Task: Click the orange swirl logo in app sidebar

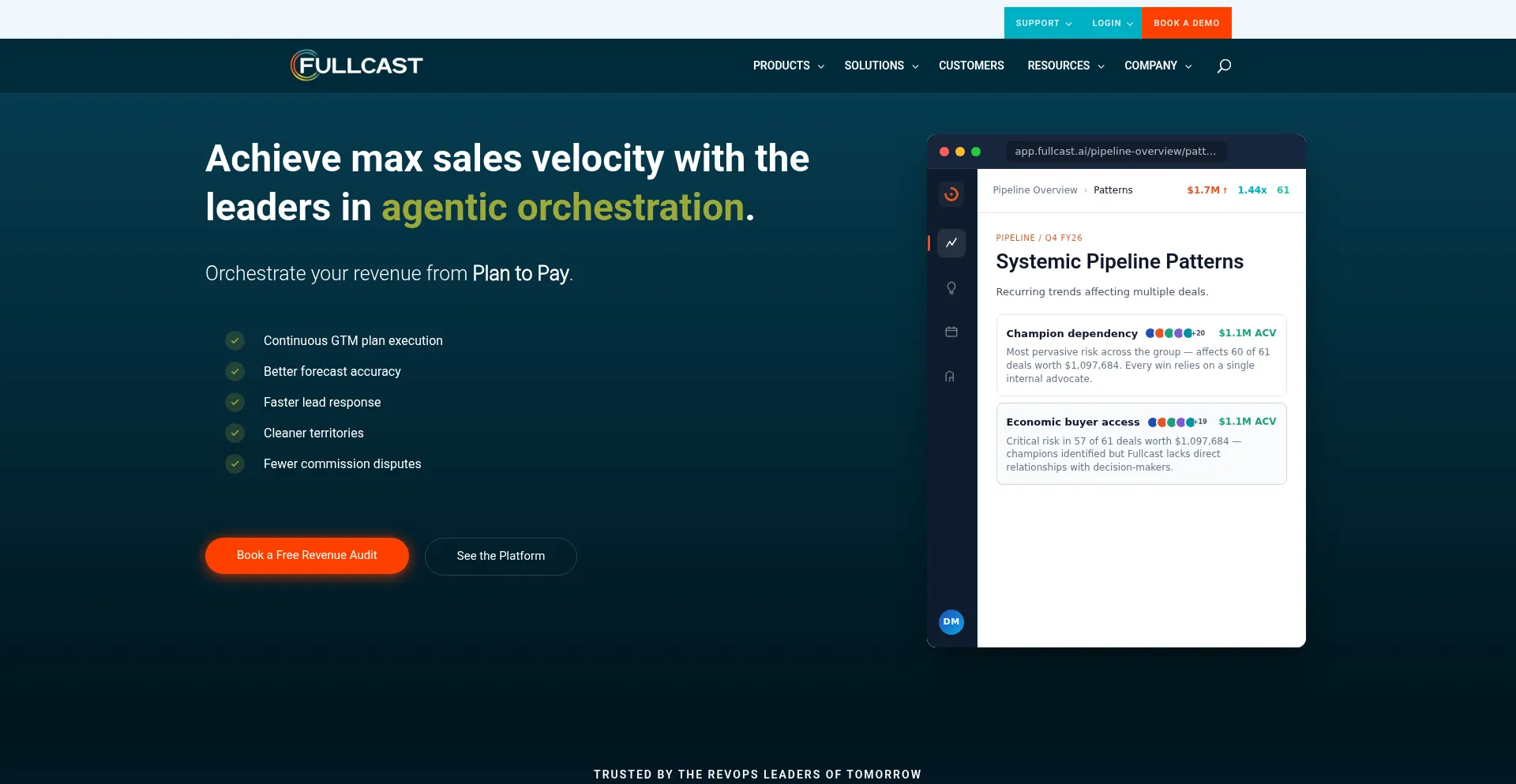Action: (951, 194)
